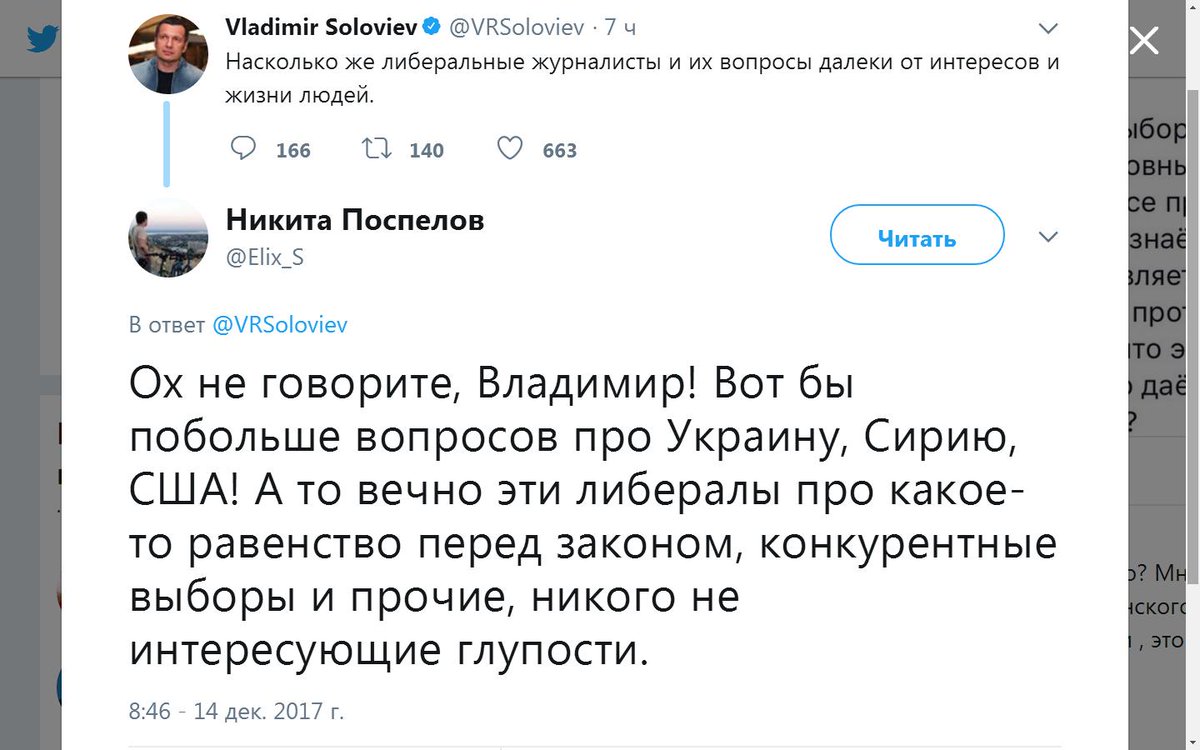Image resolution: width=1200 pixels, height=750 pixels.
Task: Close the tweet overlay with X
Action: tap(1142, 41)
